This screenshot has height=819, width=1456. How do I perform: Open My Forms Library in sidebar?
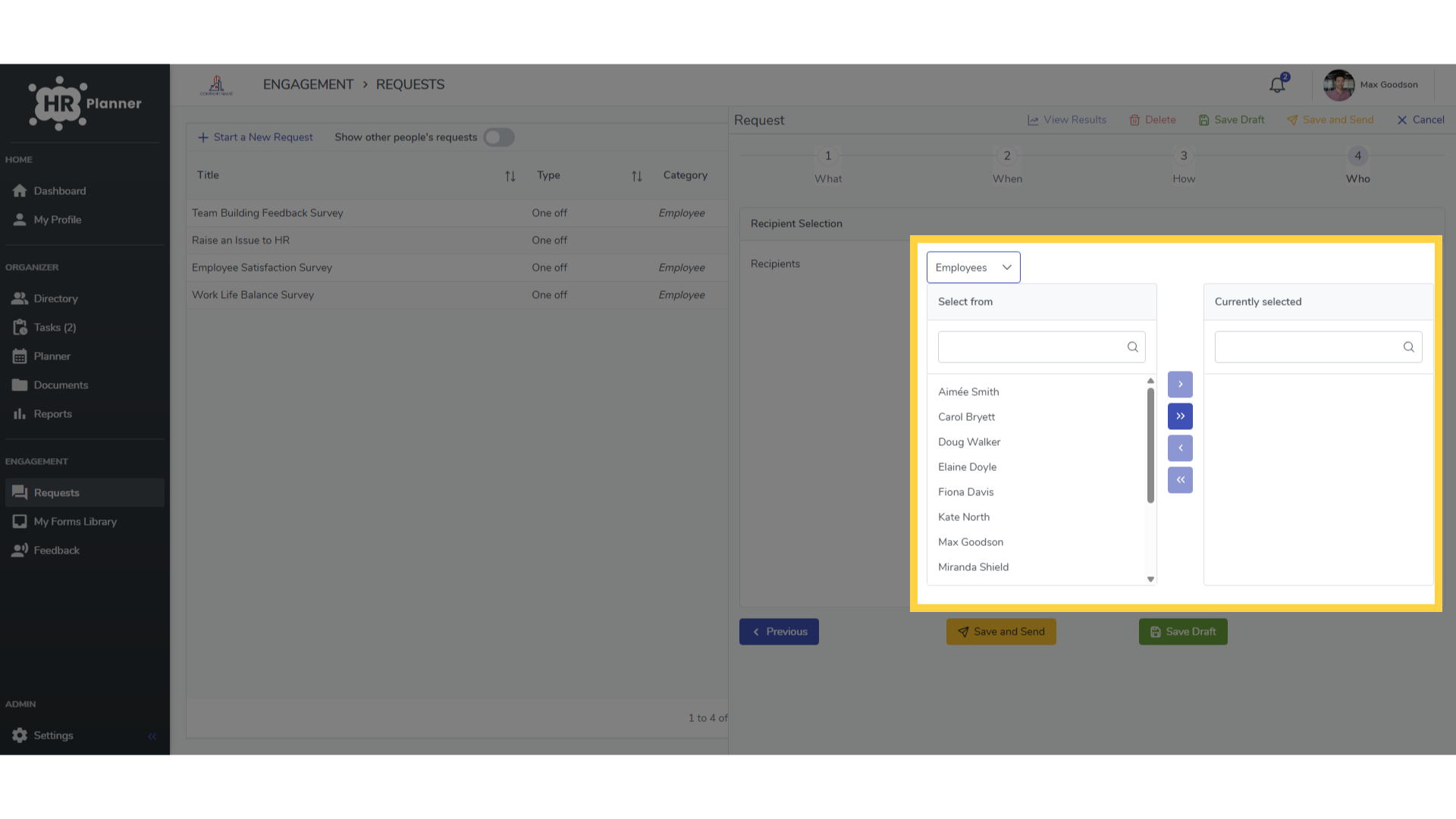(84, 522)
